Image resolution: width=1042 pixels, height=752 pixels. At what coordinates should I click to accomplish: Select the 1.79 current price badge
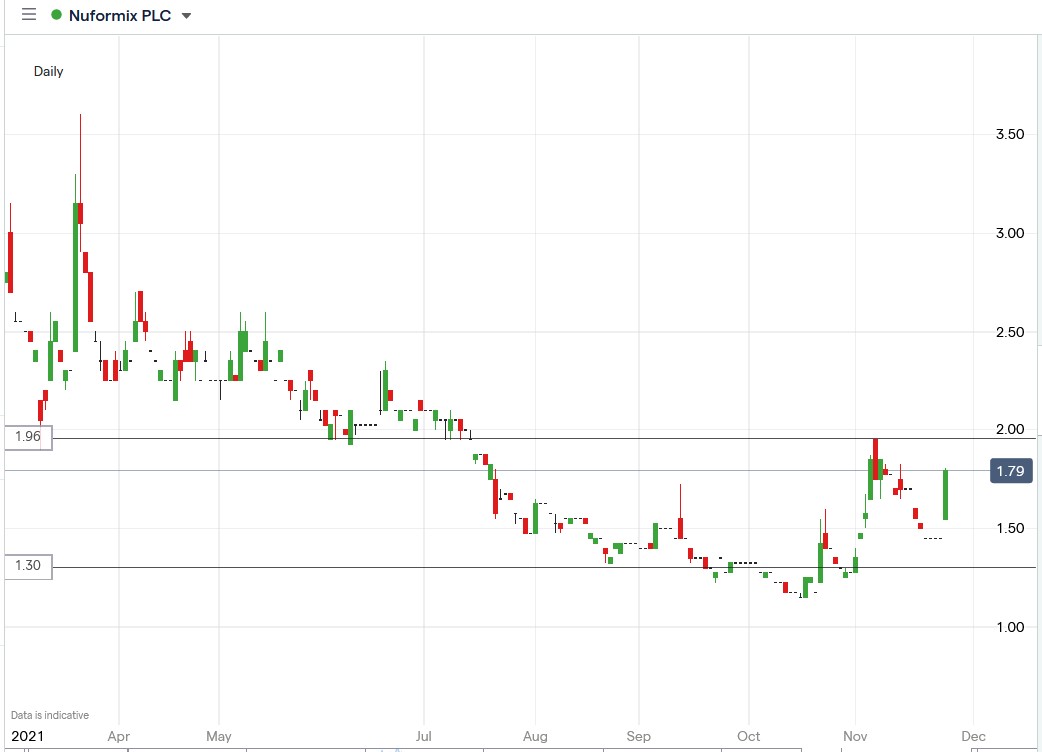1010,471
